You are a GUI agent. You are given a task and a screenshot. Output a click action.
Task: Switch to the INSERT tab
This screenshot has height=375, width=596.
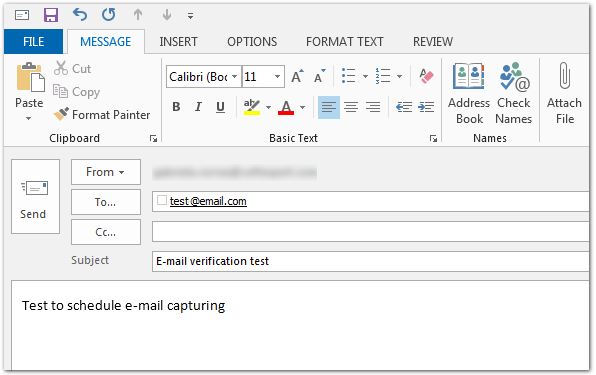click(178, 41)
